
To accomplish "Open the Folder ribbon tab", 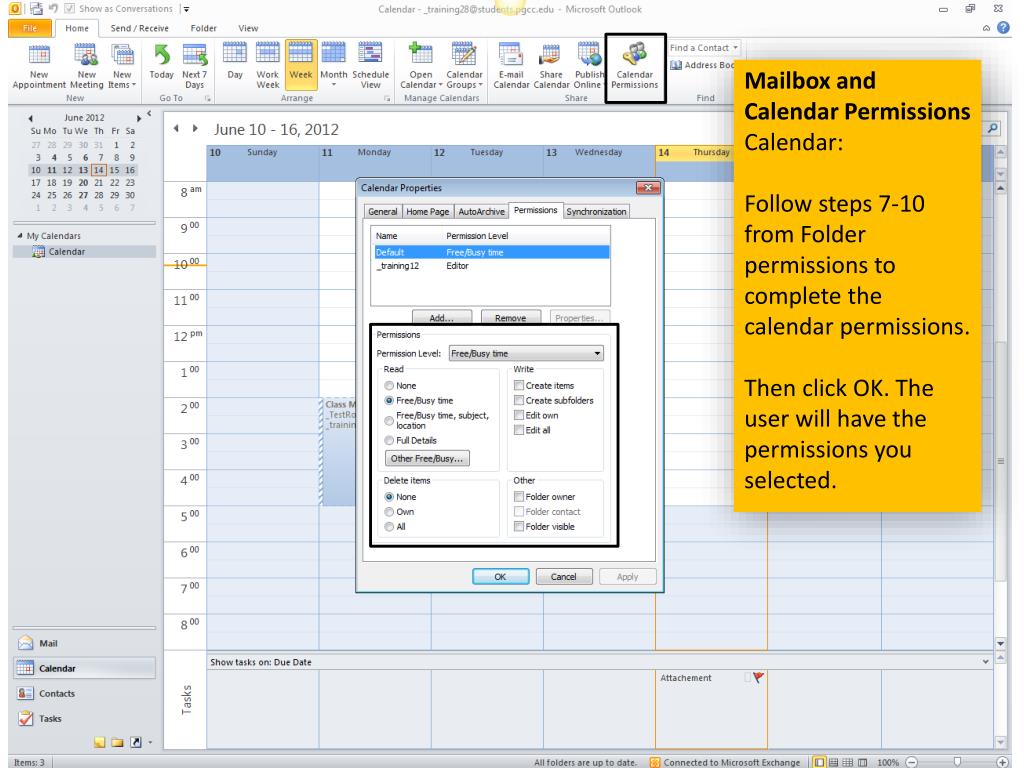I will pos(203,28).
